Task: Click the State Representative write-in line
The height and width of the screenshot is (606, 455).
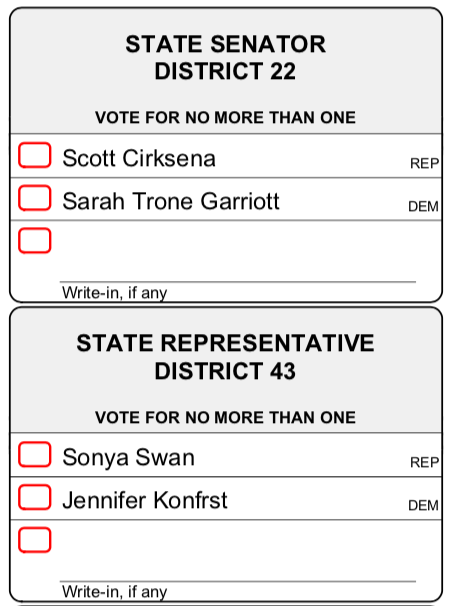Action: click(238, 581)
